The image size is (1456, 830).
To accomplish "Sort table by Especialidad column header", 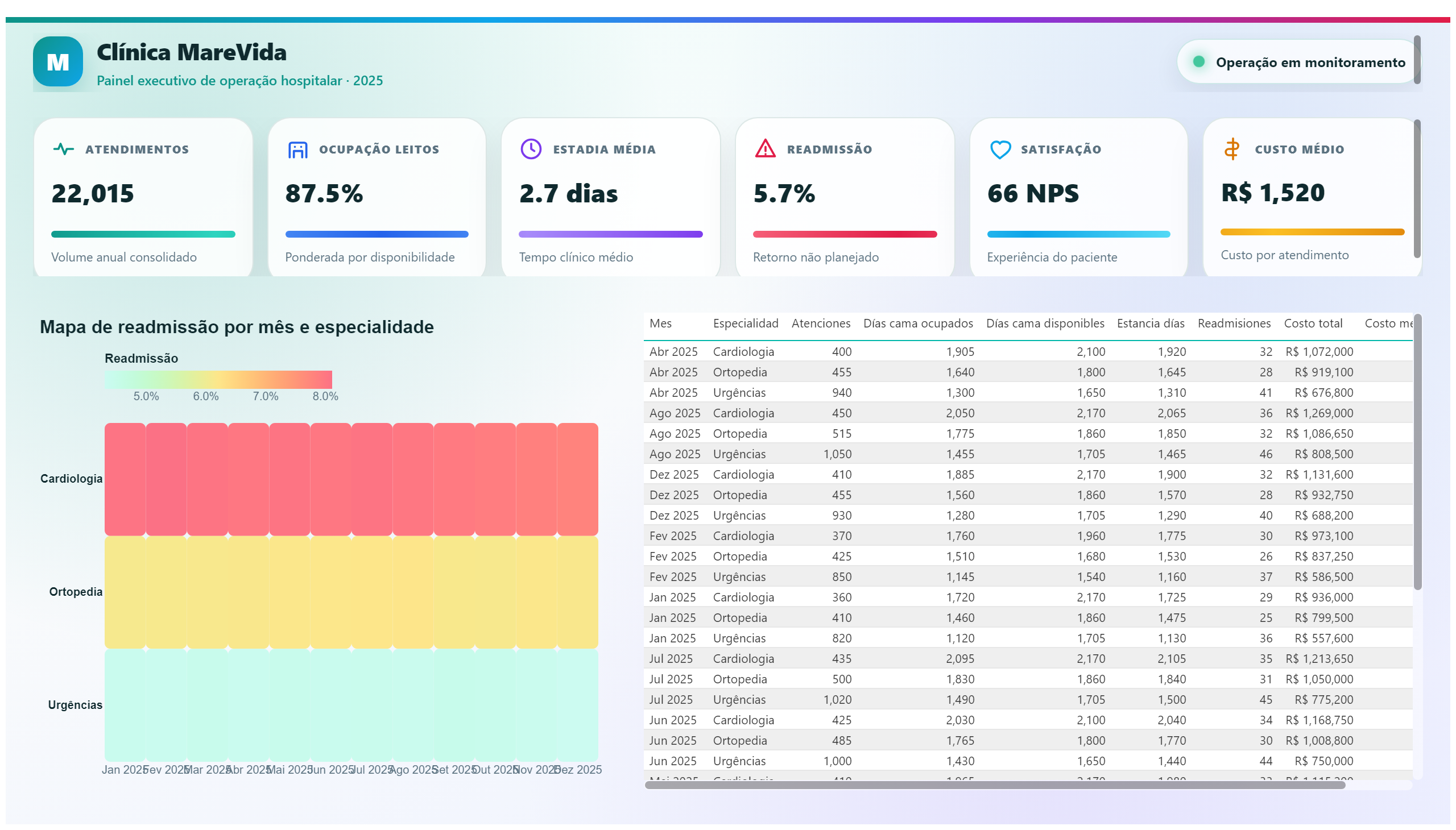I will [746, 323].
